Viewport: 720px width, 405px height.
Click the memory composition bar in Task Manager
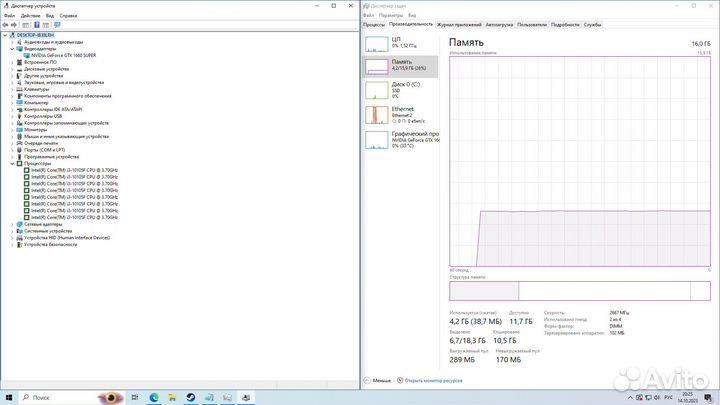pyautogui.click(x=580, y=291)
